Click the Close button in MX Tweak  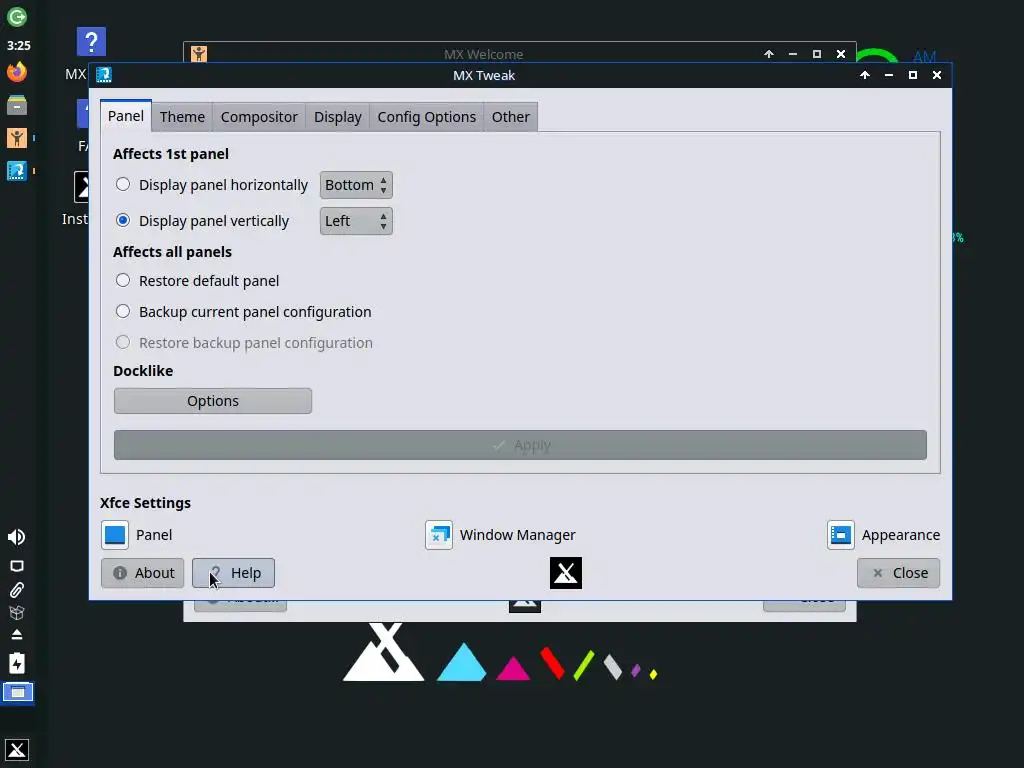(899, 573)
